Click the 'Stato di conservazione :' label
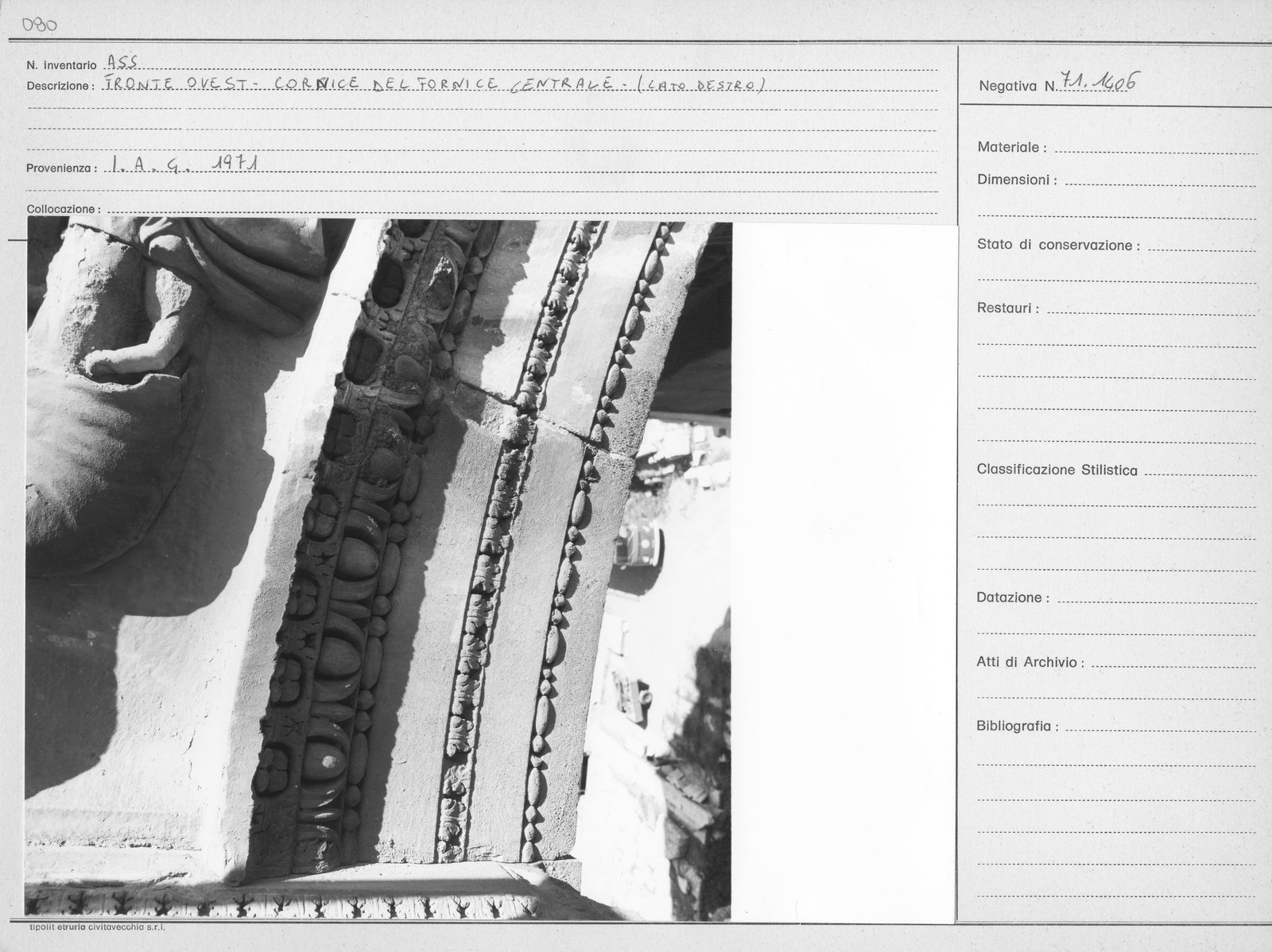This screenshot has width=1272, height=952. 1058,246
